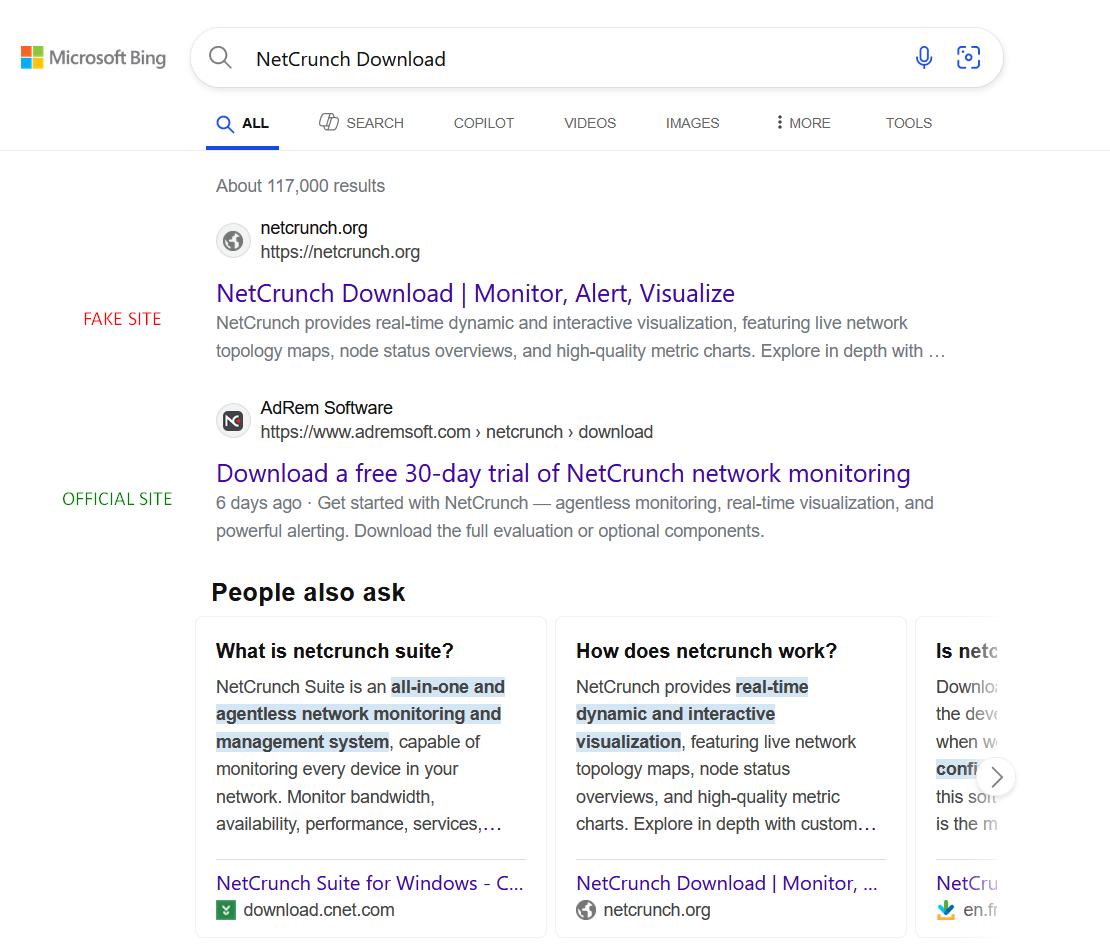Click the netcrunch.org globe favicon
Viewport: 1110px width, 948px height.
pyautogui.click(x=233, y=241)
